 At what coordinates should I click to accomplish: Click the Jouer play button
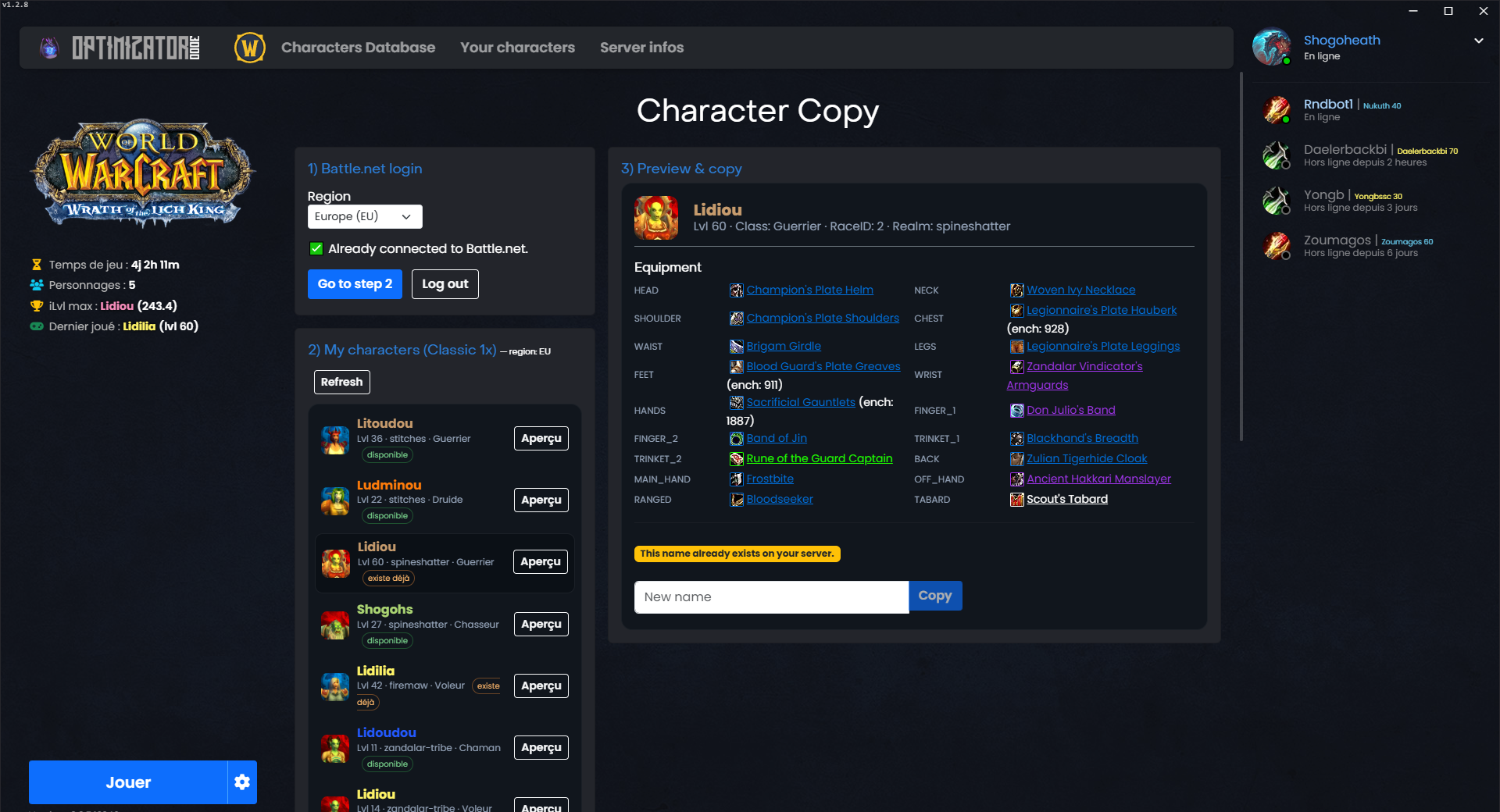(x=128, y=782)
